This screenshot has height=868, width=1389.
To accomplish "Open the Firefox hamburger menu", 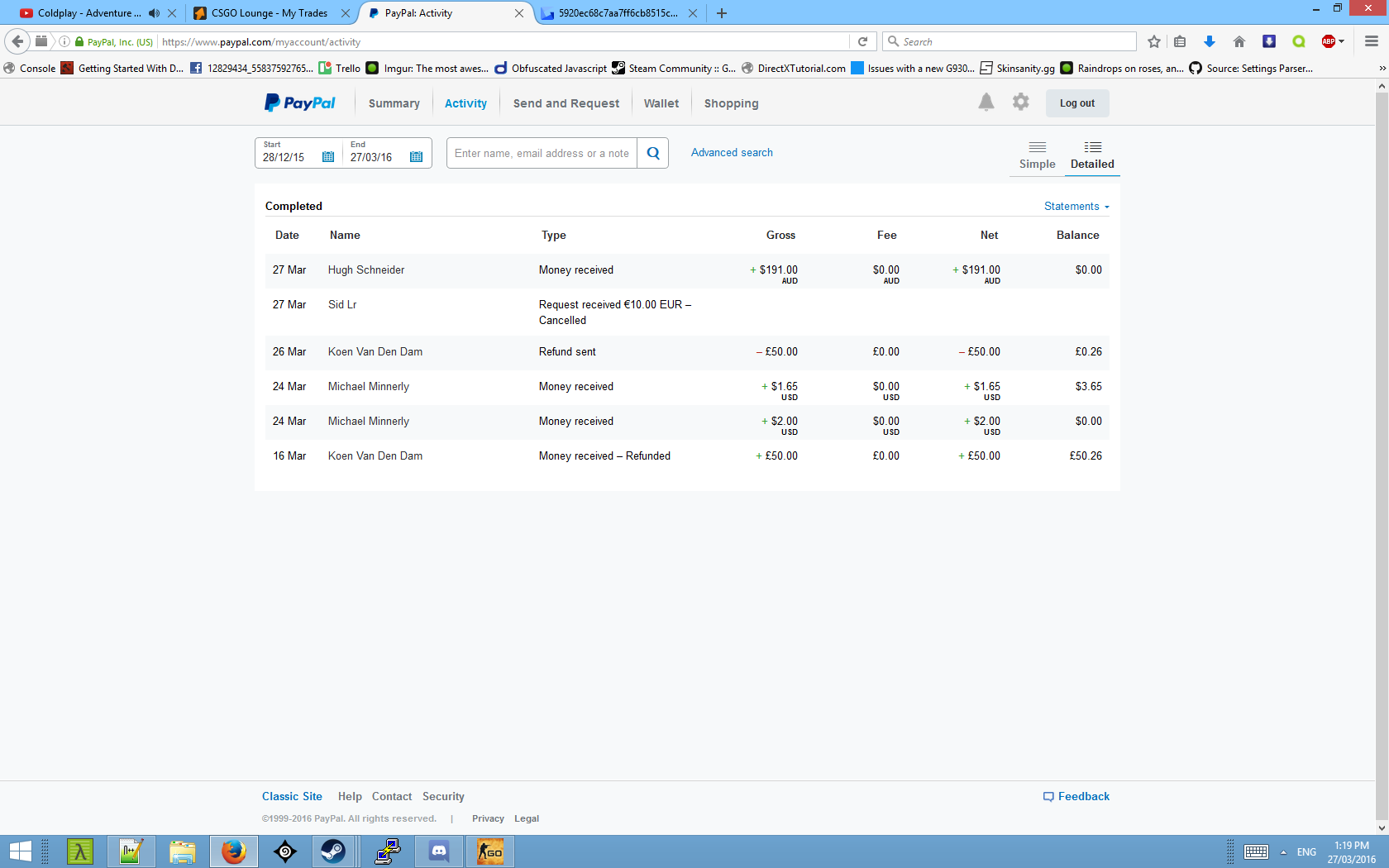I will (1372, 41).
